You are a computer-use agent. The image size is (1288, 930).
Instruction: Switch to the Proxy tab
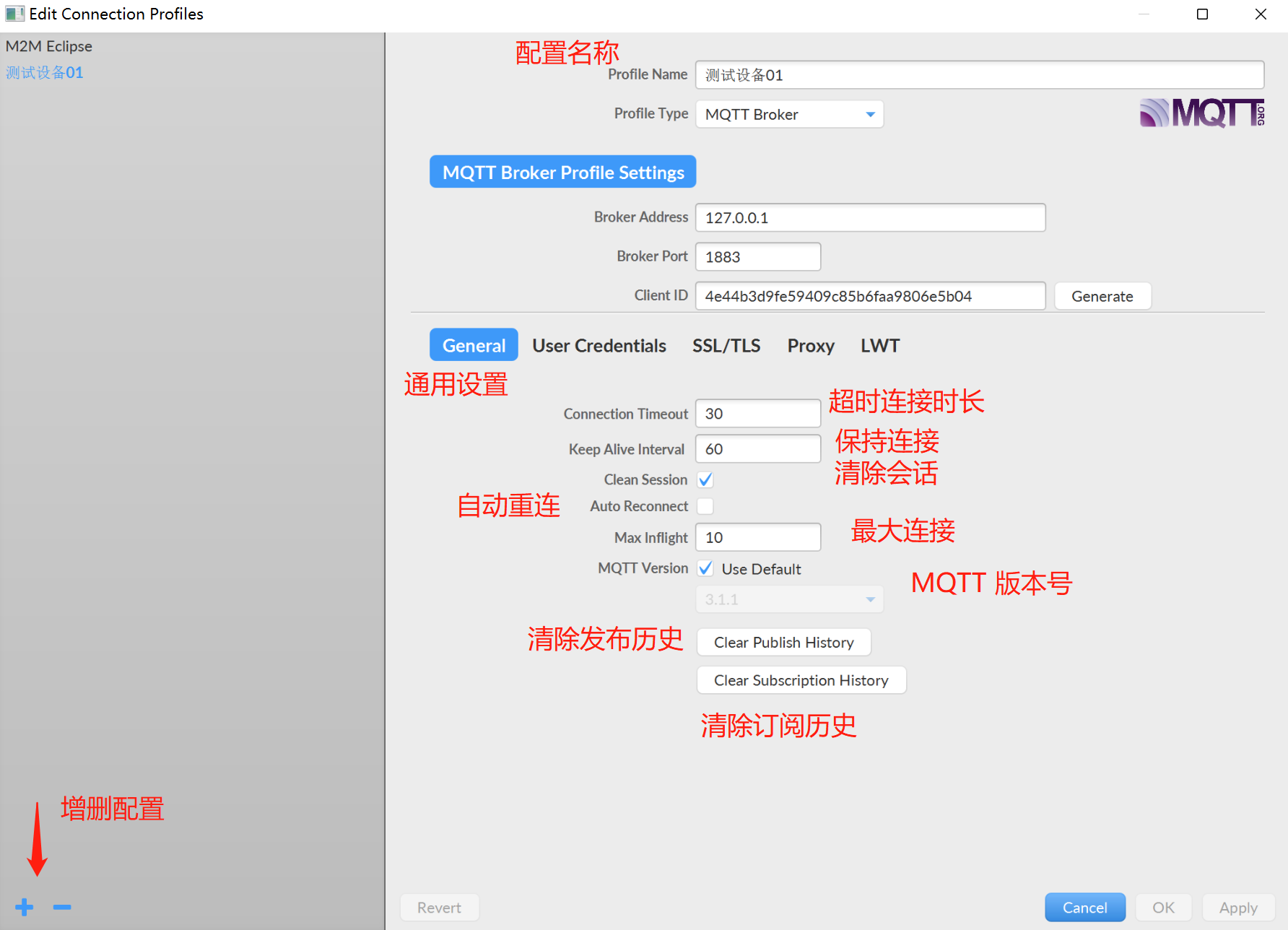(x=811, y=345)
